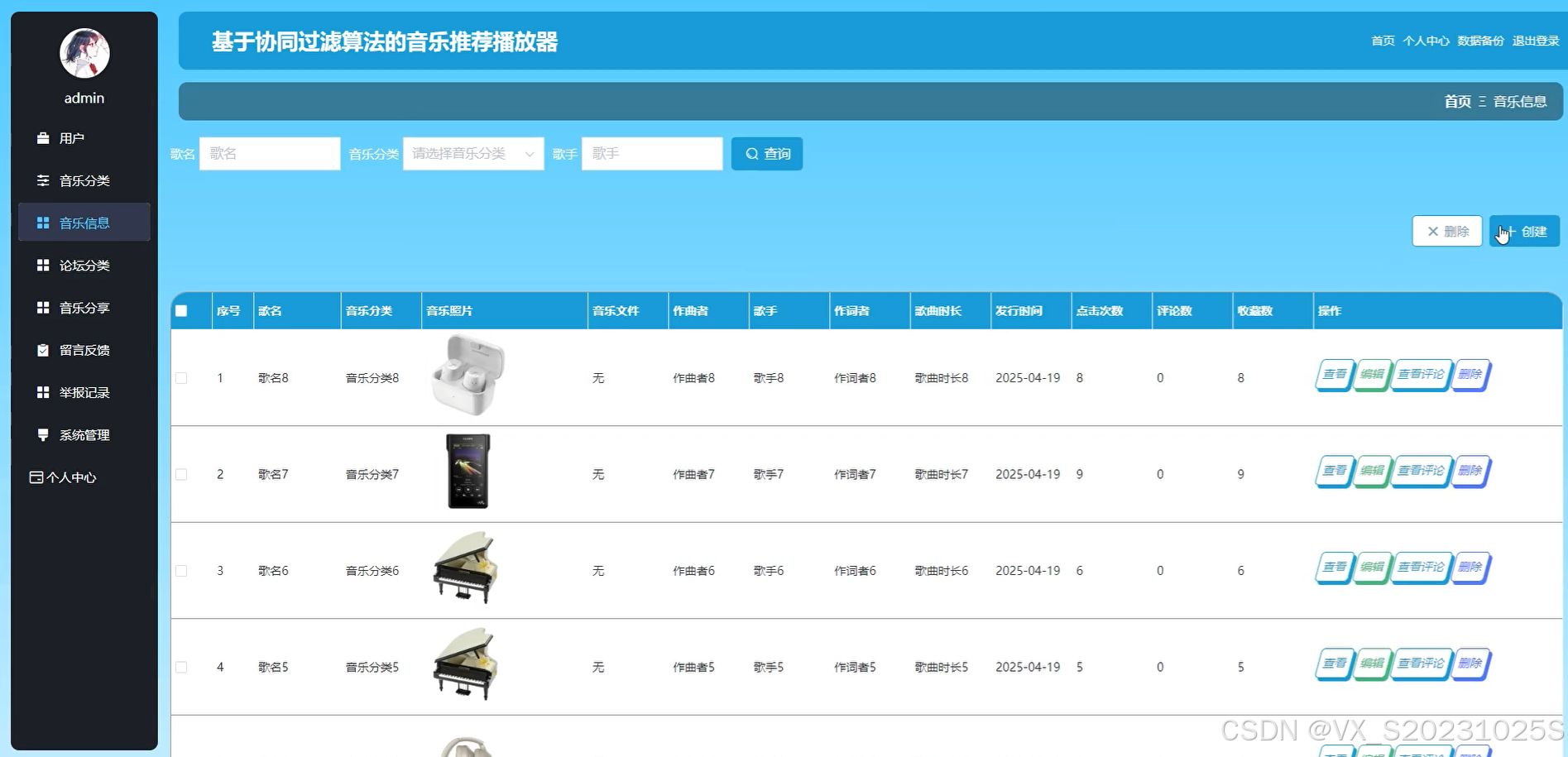Click 查看评论 button for 歌名7
1568x757 pixels.
coord(1421,472)
